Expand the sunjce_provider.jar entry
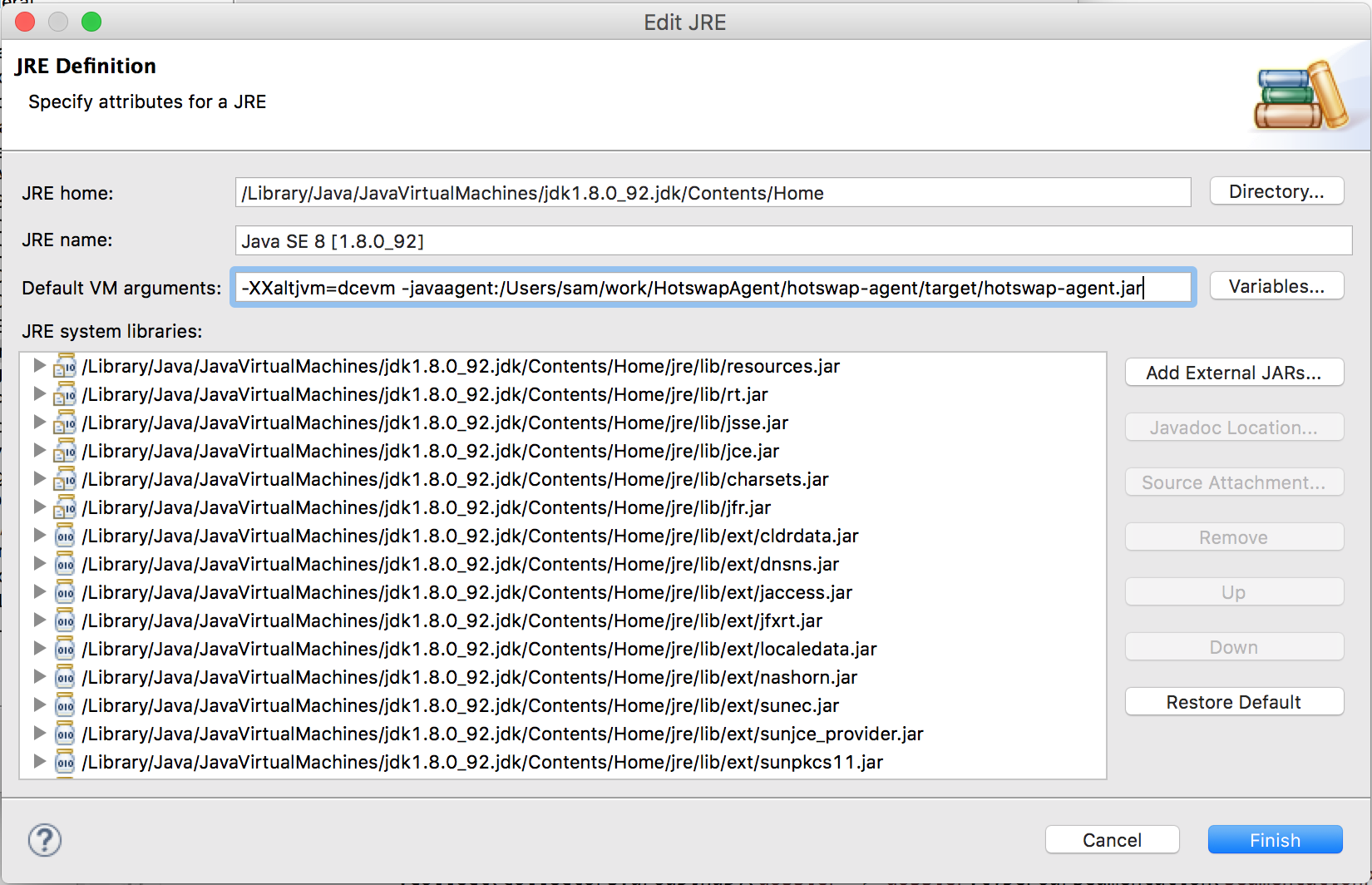The height and width of the screenshot is (885, 1372). click(39, 734)
